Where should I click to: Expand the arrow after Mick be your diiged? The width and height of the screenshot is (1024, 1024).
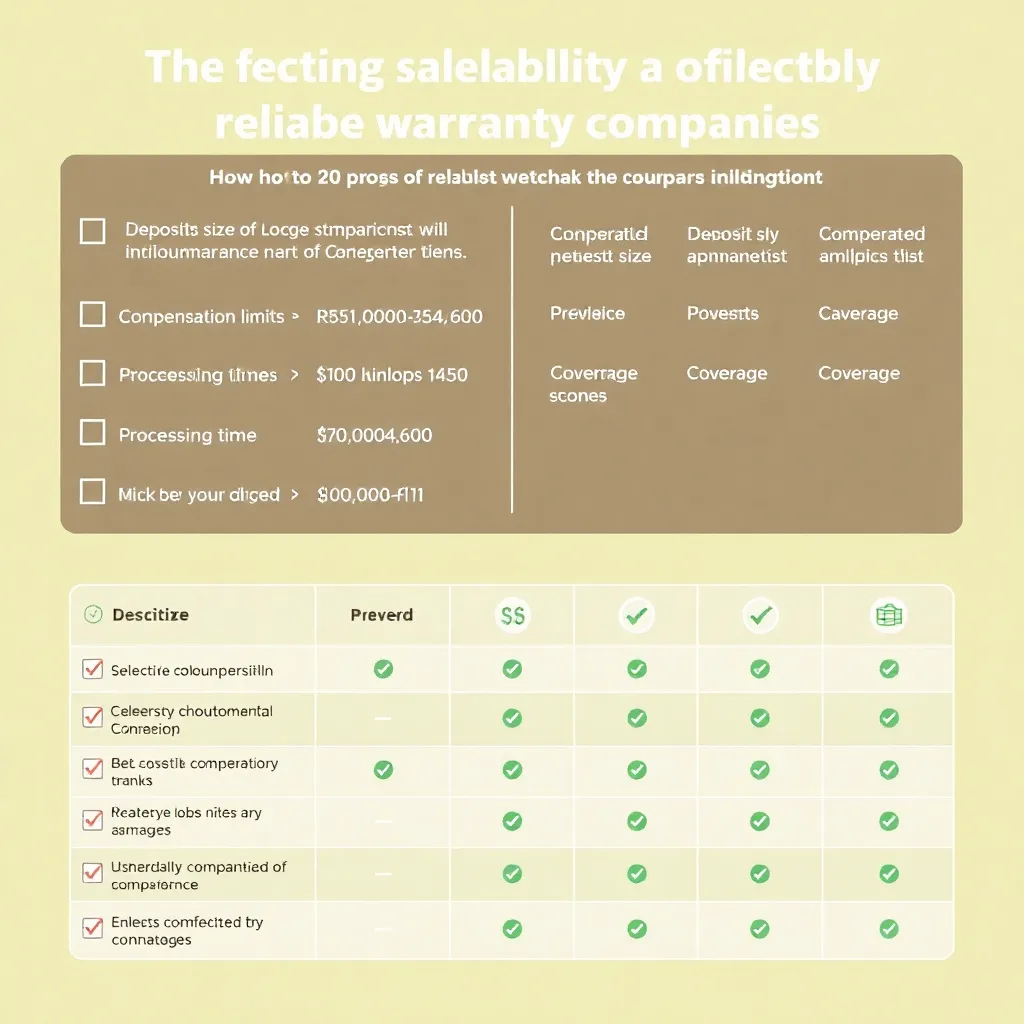pos(295,494)
